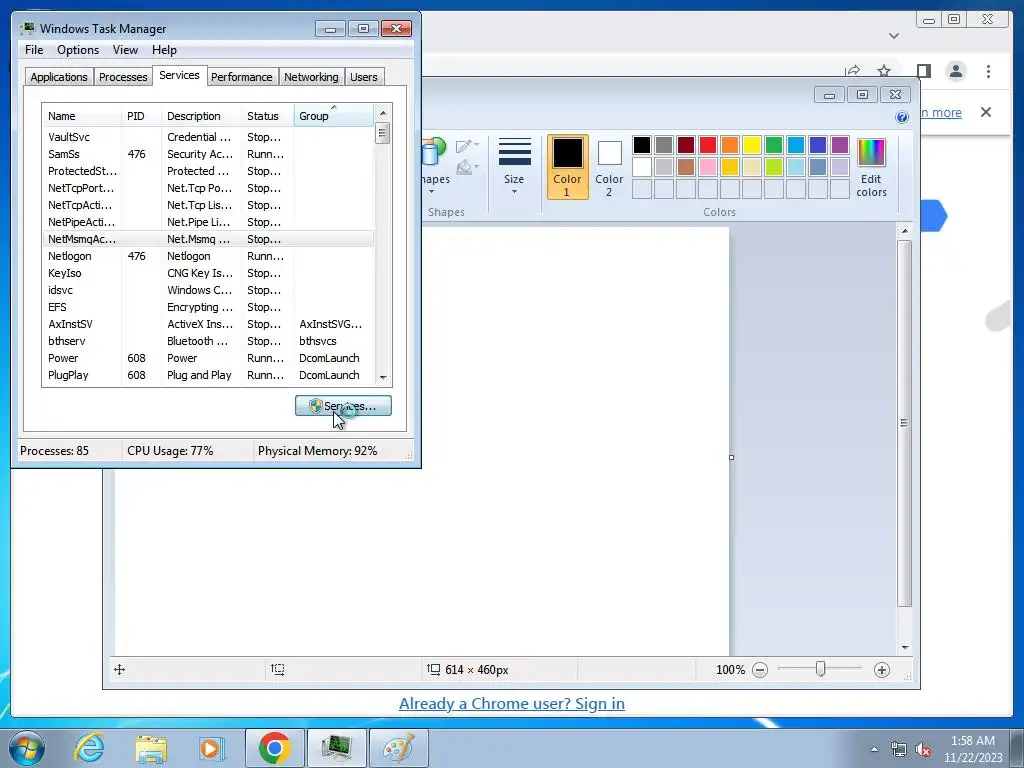Click Chrome share page icon
Viewport: 1024px width, 768px height.
(852, 71)
